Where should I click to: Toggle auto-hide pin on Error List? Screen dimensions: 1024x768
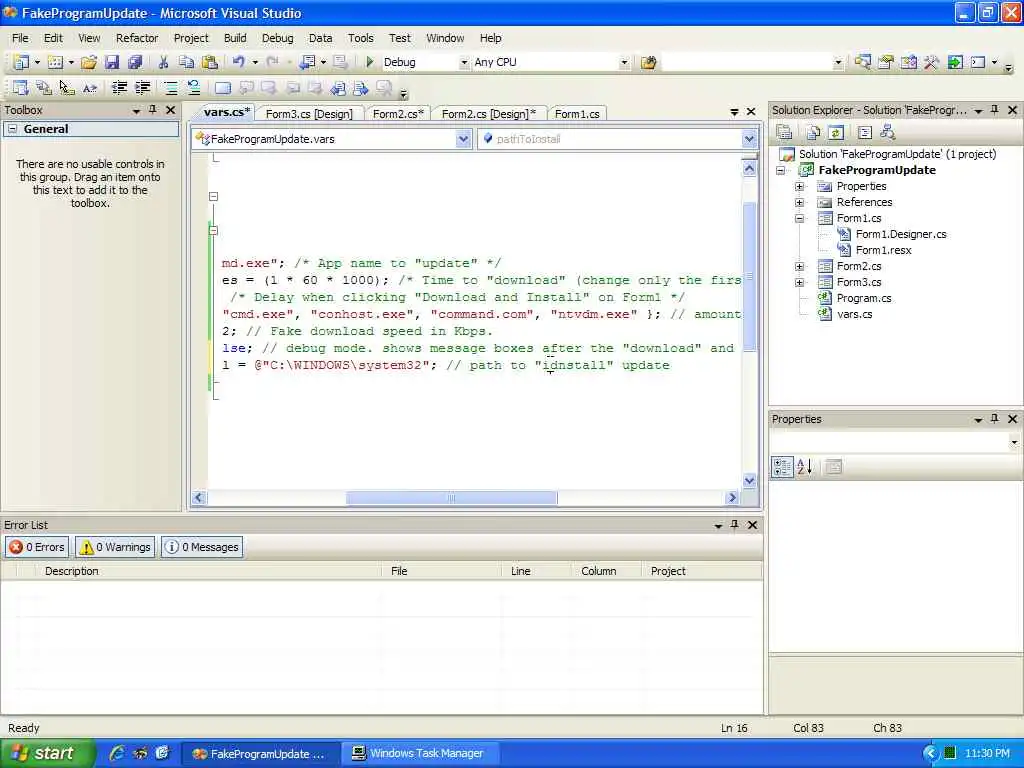735,524
